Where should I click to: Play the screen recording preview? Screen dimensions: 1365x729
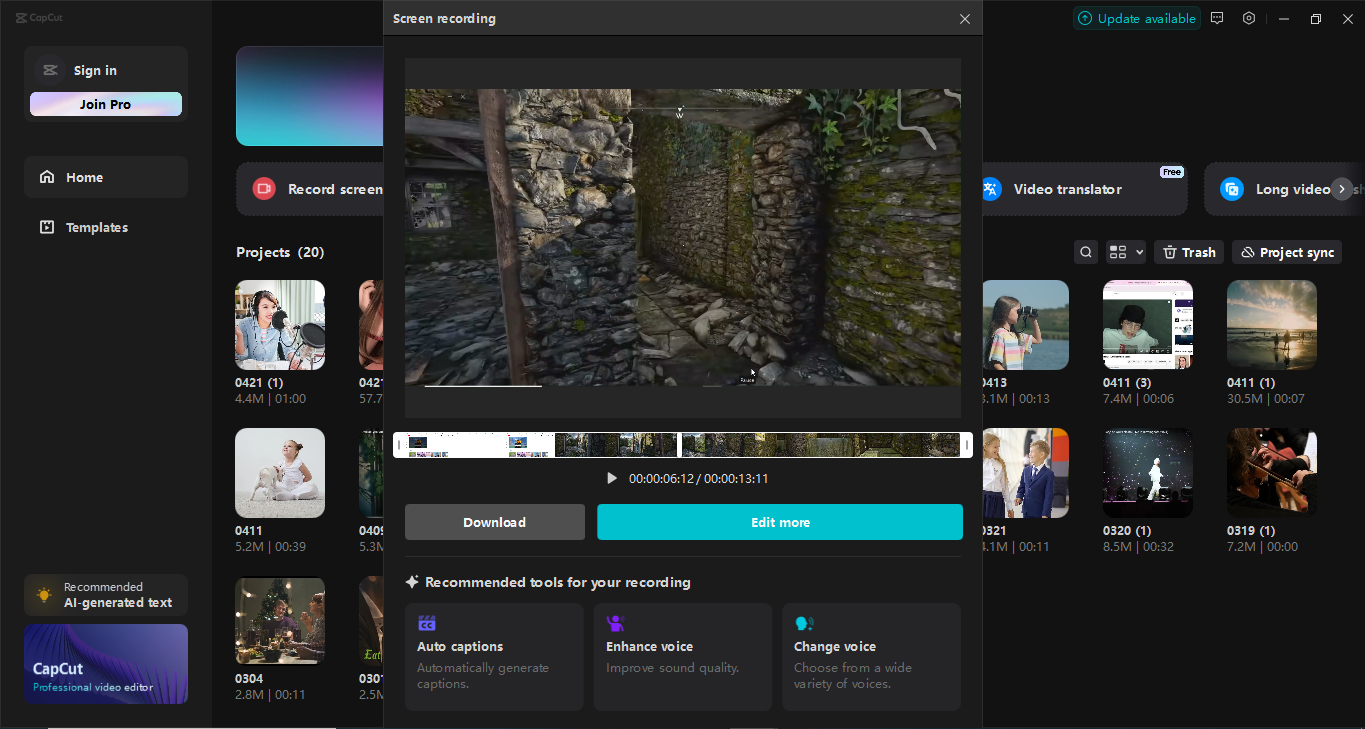point(611,478)
